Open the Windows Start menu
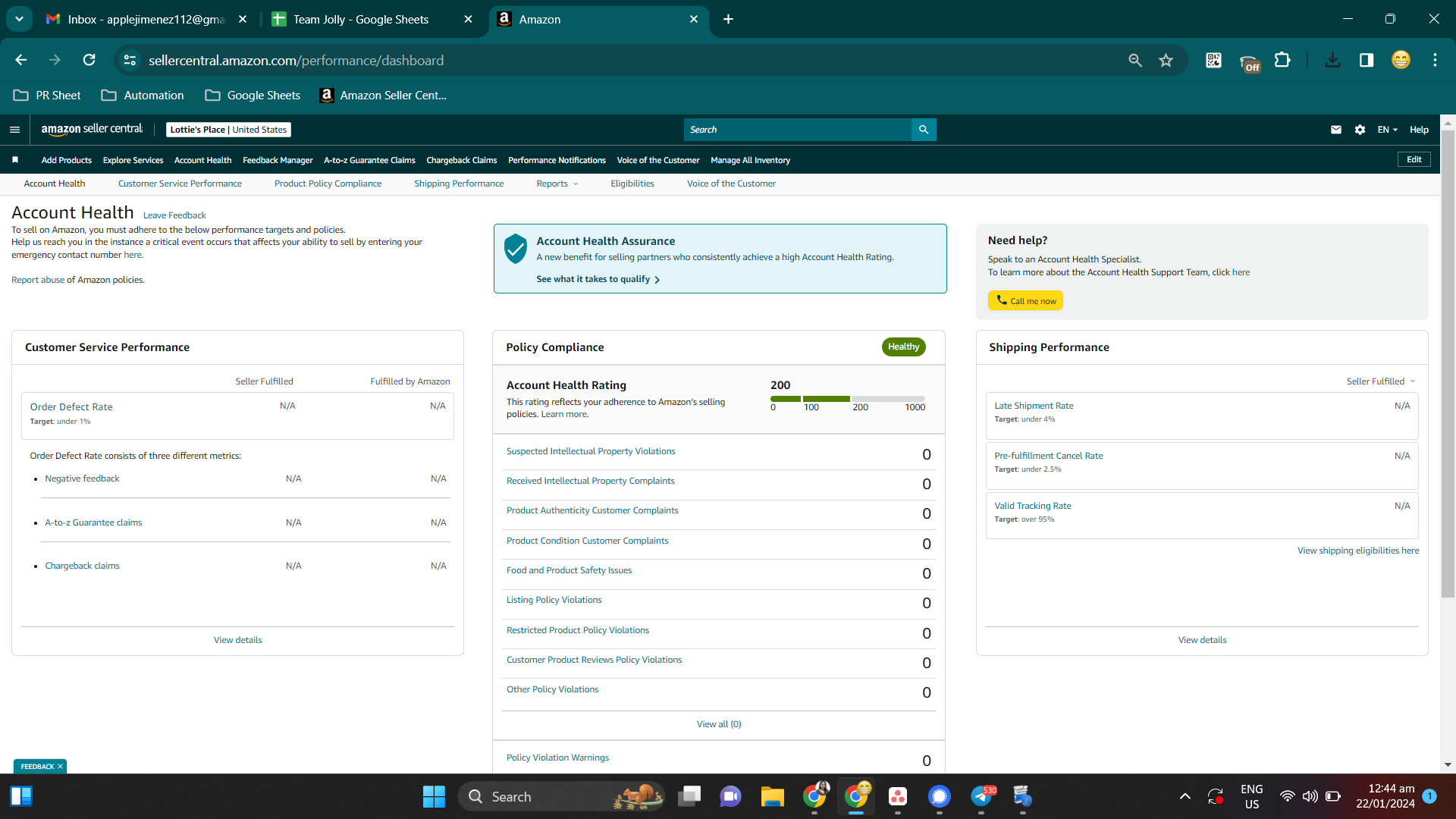Screen dimensions: 1456x819 [434, 796]
